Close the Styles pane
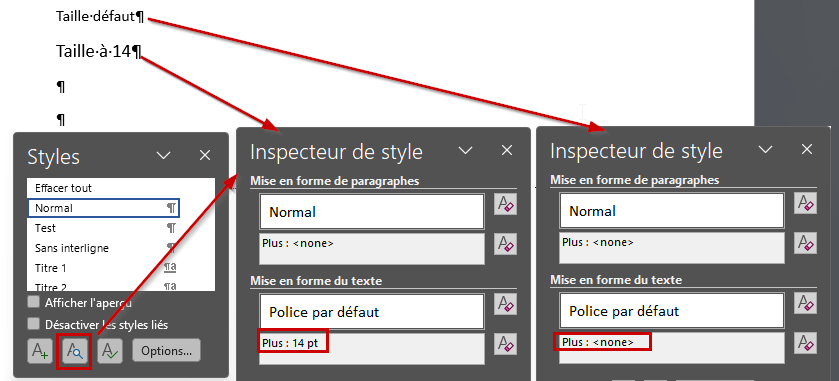Screen dimensions: 839x381 tap(205, 156)
